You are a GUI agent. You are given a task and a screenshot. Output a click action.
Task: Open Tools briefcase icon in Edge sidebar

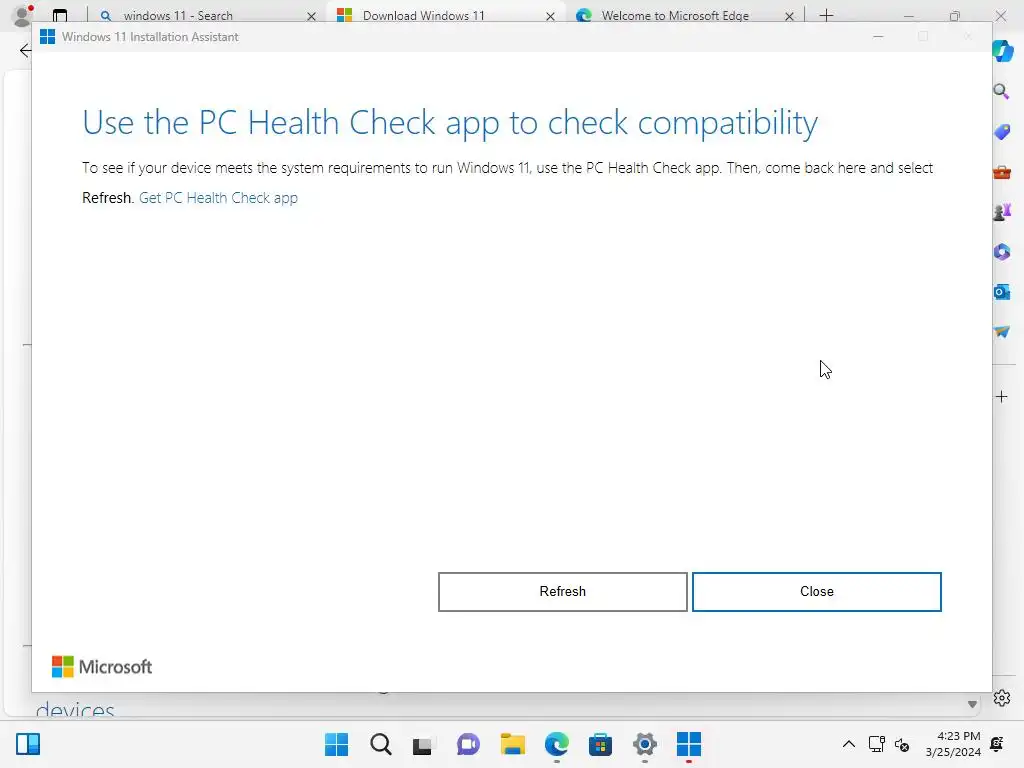1002,172
